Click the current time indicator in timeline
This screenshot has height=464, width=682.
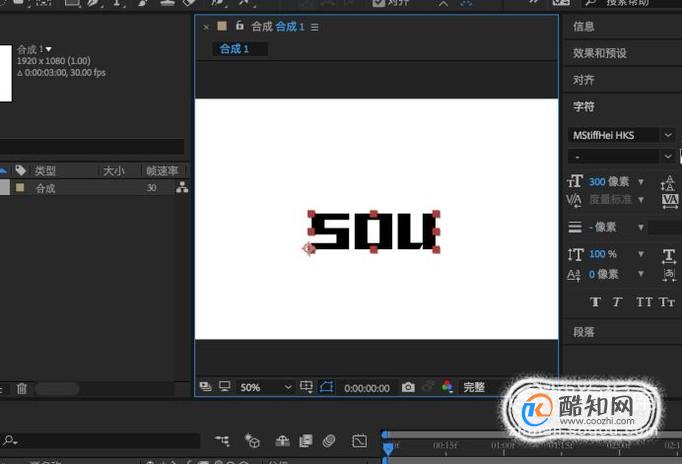click(x=388, y=448)
